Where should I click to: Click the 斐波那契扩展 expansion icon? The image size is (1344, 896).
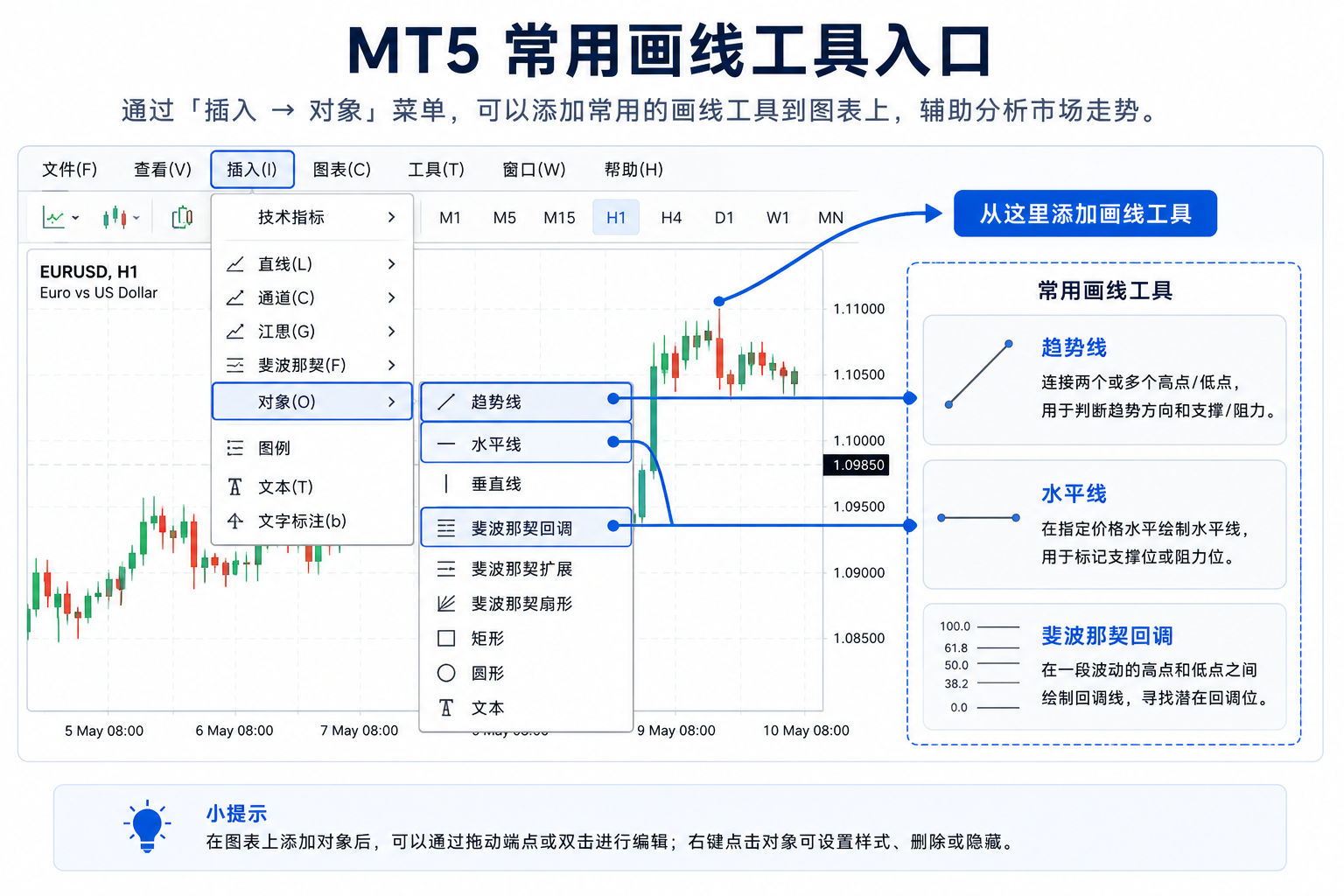(446, 569)
